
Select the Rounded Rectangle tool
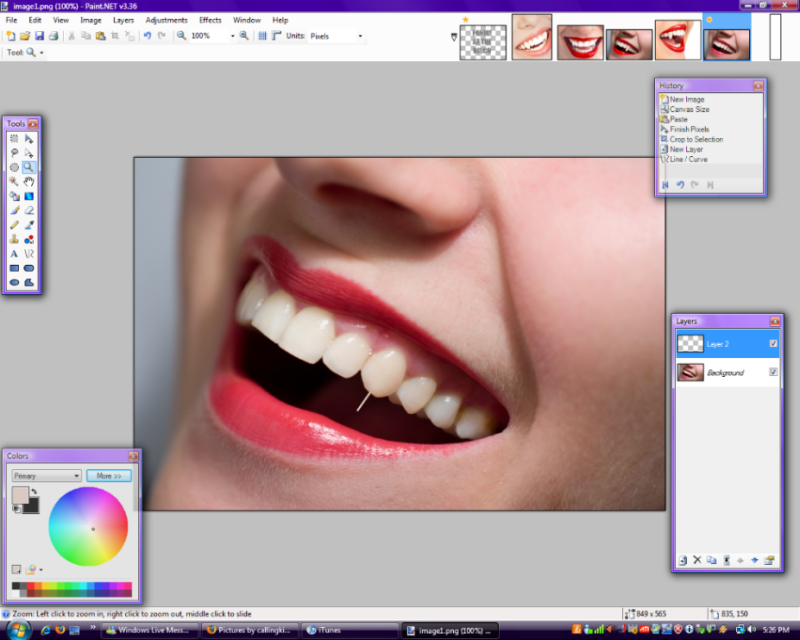(x=29, y=268)
